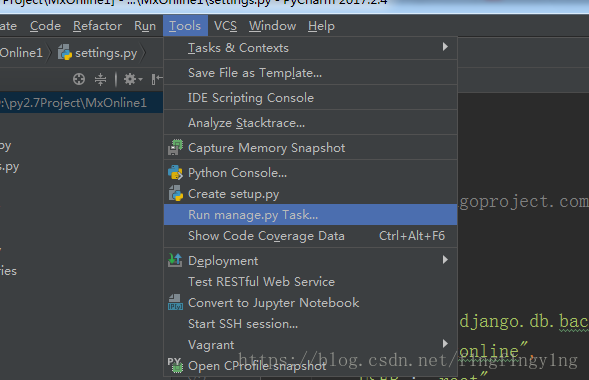Click Open CProfile snapshot icon
This screenshot has width=589, height=380.
point(175,365)
